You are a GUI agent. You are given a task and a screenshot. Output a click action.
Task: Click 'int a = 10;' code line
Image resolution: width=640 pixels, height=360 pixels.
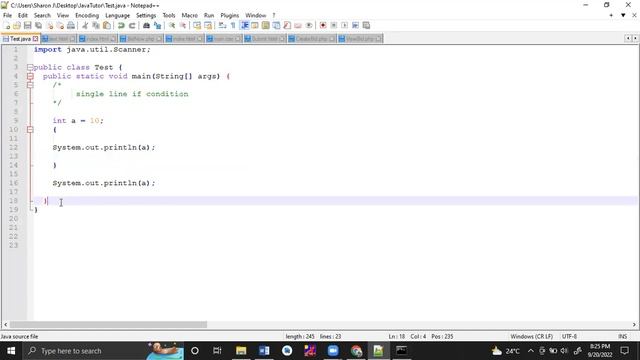point(78,121)
